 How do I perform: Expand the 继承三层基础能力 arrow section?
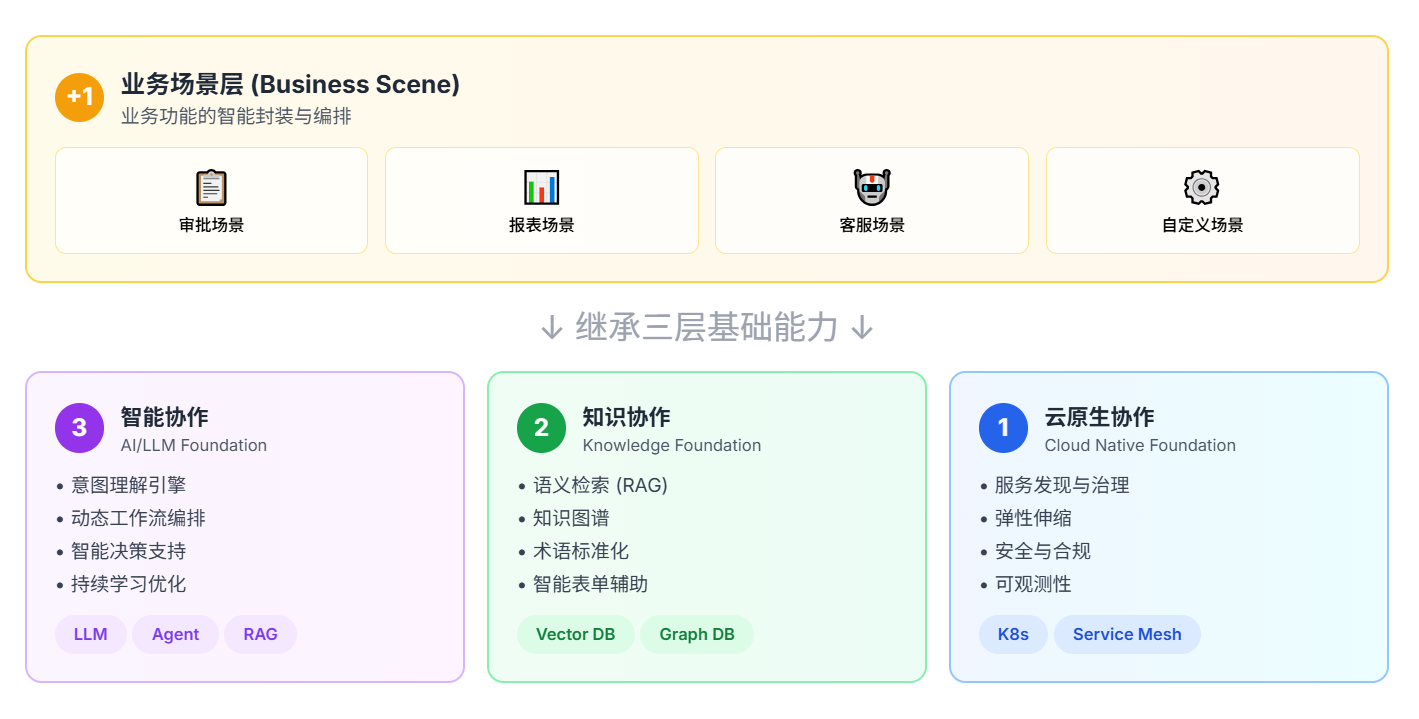click(x=709, y=326)
